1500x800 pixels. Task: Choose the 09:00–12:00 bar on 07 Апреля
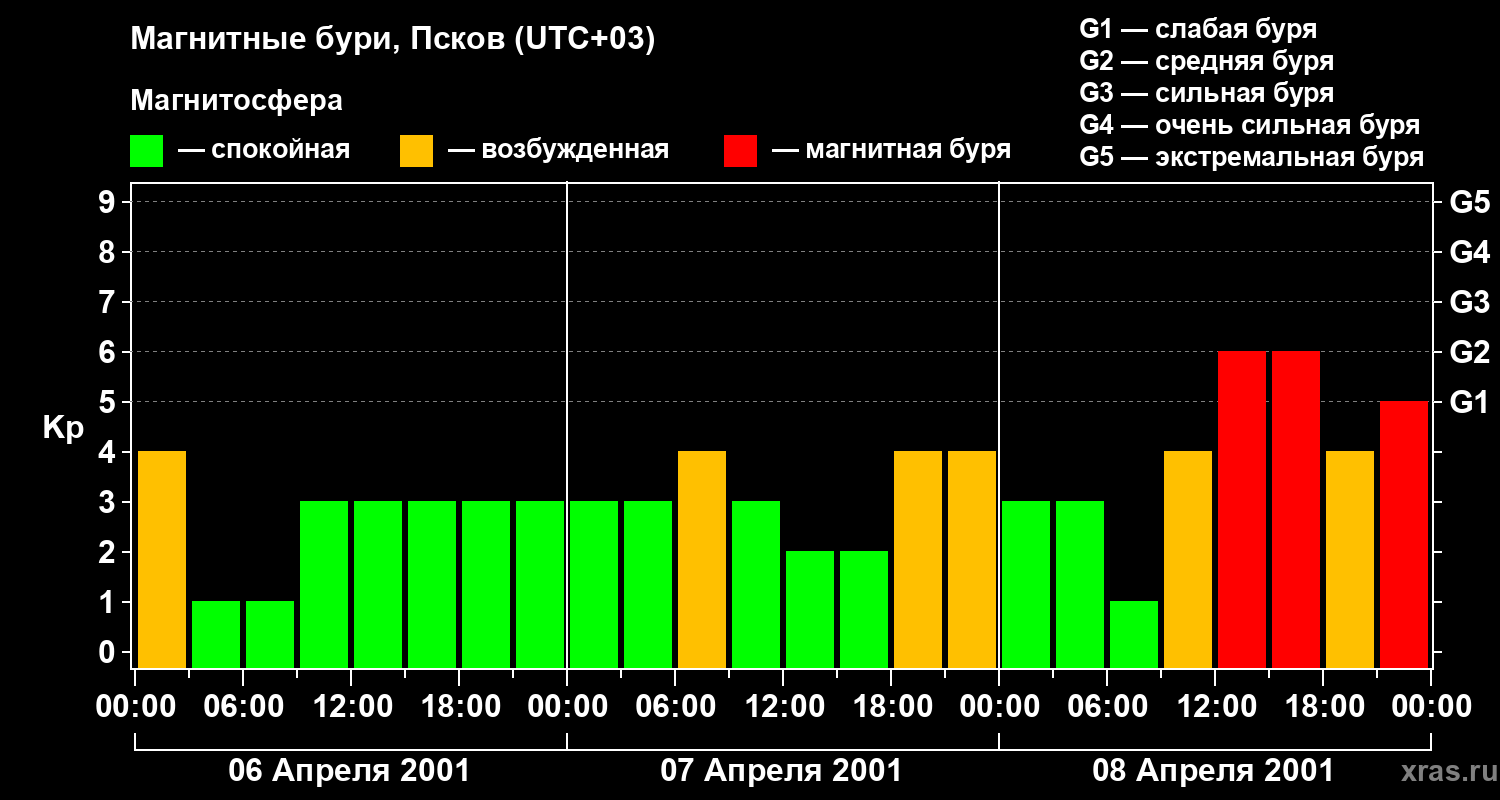pos(756,584)
